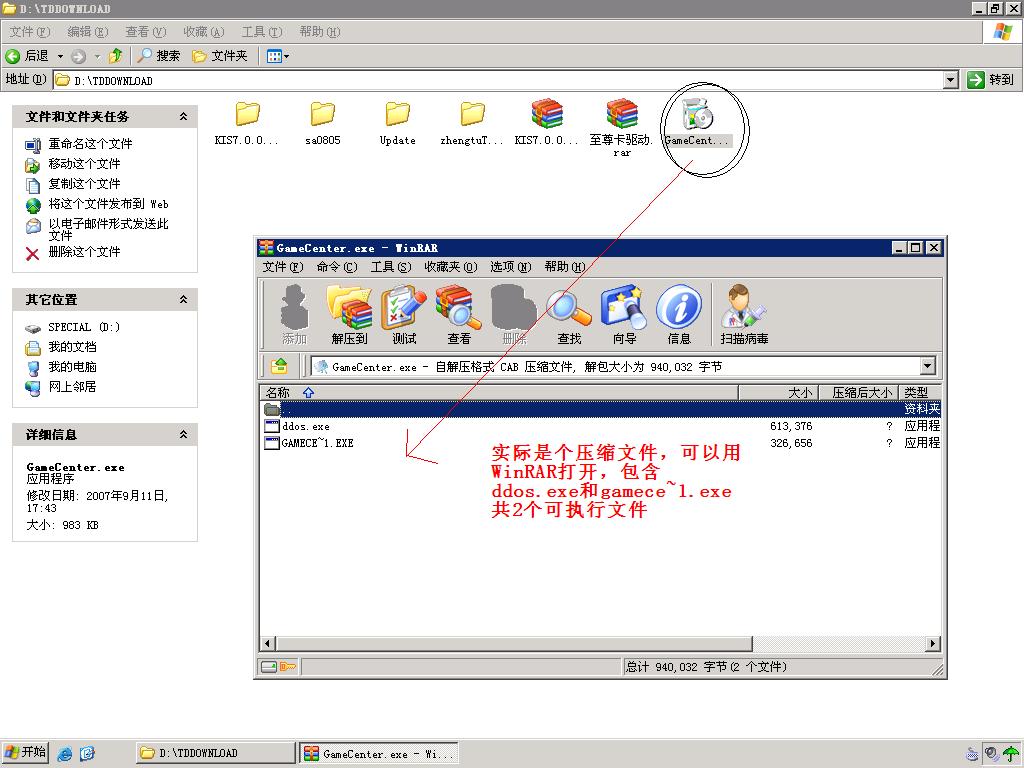
Task: Open the WinRAR 工具(S) menu
Action: (391, 266)
